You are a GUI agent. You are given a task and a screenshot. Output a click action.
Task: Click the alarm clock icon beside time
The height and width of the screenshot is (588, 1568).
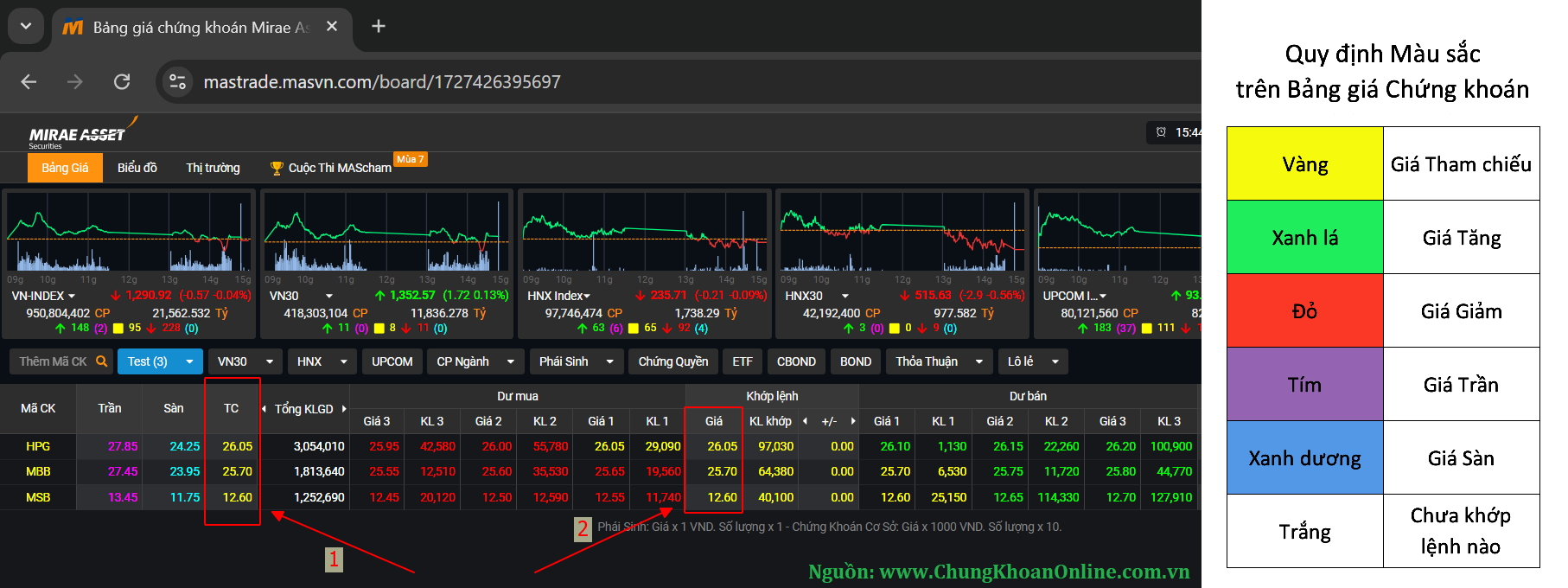(x=1161, y=132)
